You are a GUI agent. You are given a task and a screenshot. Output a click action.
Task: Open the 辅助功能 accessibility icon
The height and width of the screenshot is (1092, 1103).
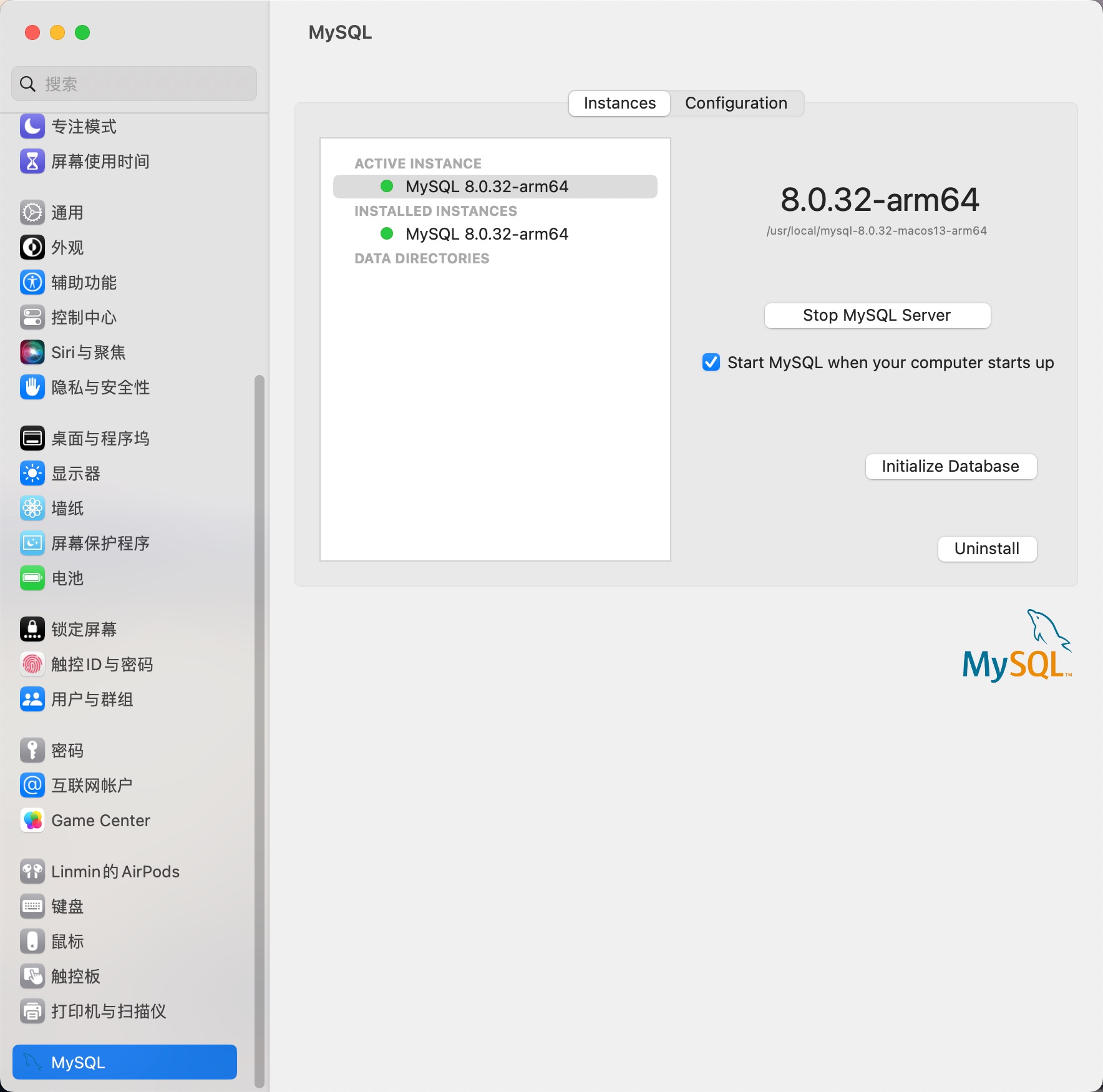32,283
